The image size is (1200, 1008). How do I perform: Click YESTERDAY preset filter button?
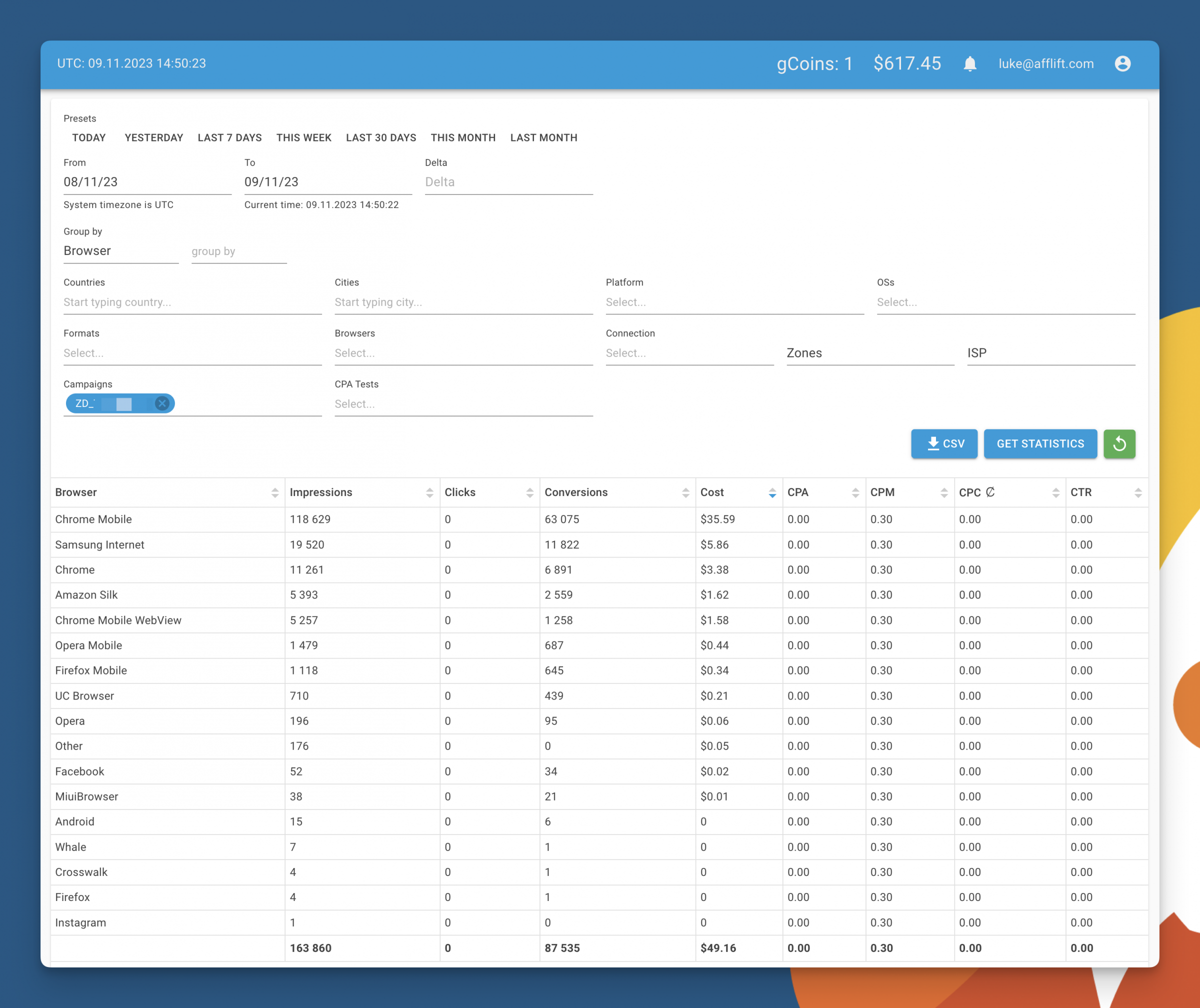[x=153, y=137]
